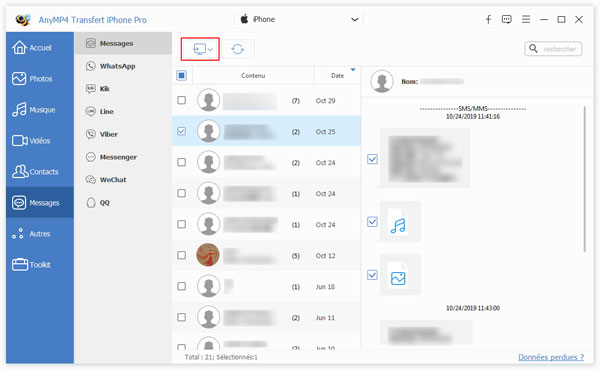Select Messages in blue sidebar

pos(39,203)
